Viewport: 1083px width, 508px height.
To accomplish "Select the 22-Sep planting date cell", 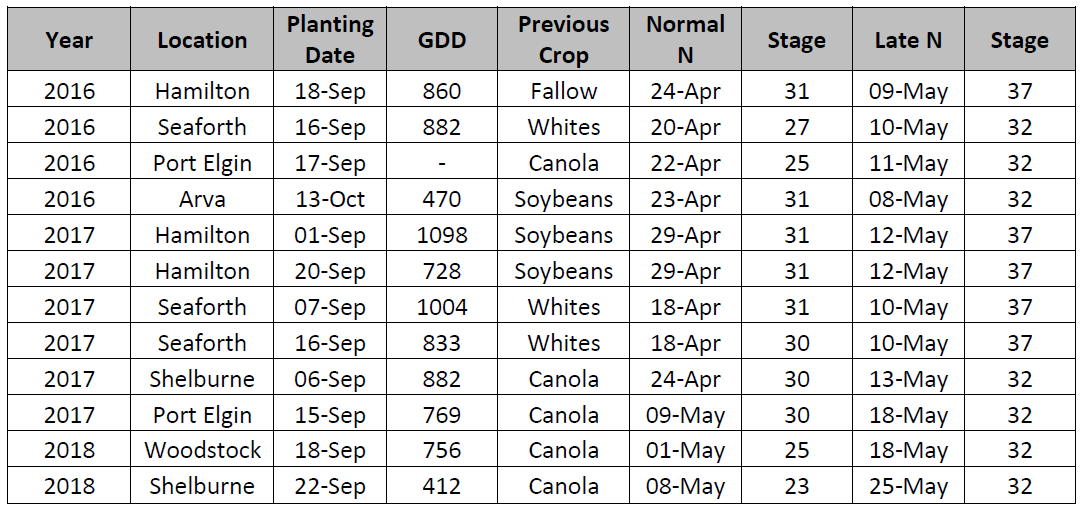I will (330, 486).
